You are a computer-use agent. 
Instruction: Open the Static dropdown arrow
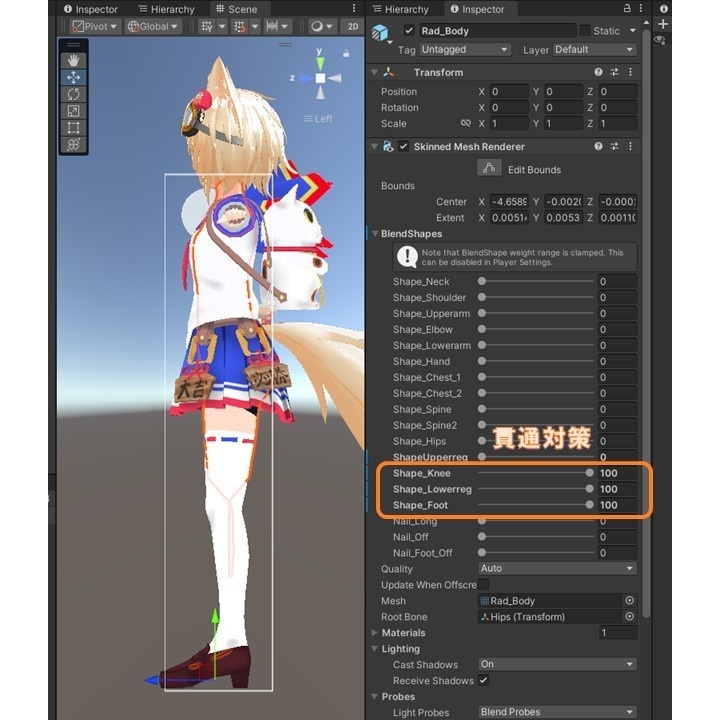click(633, 30)
